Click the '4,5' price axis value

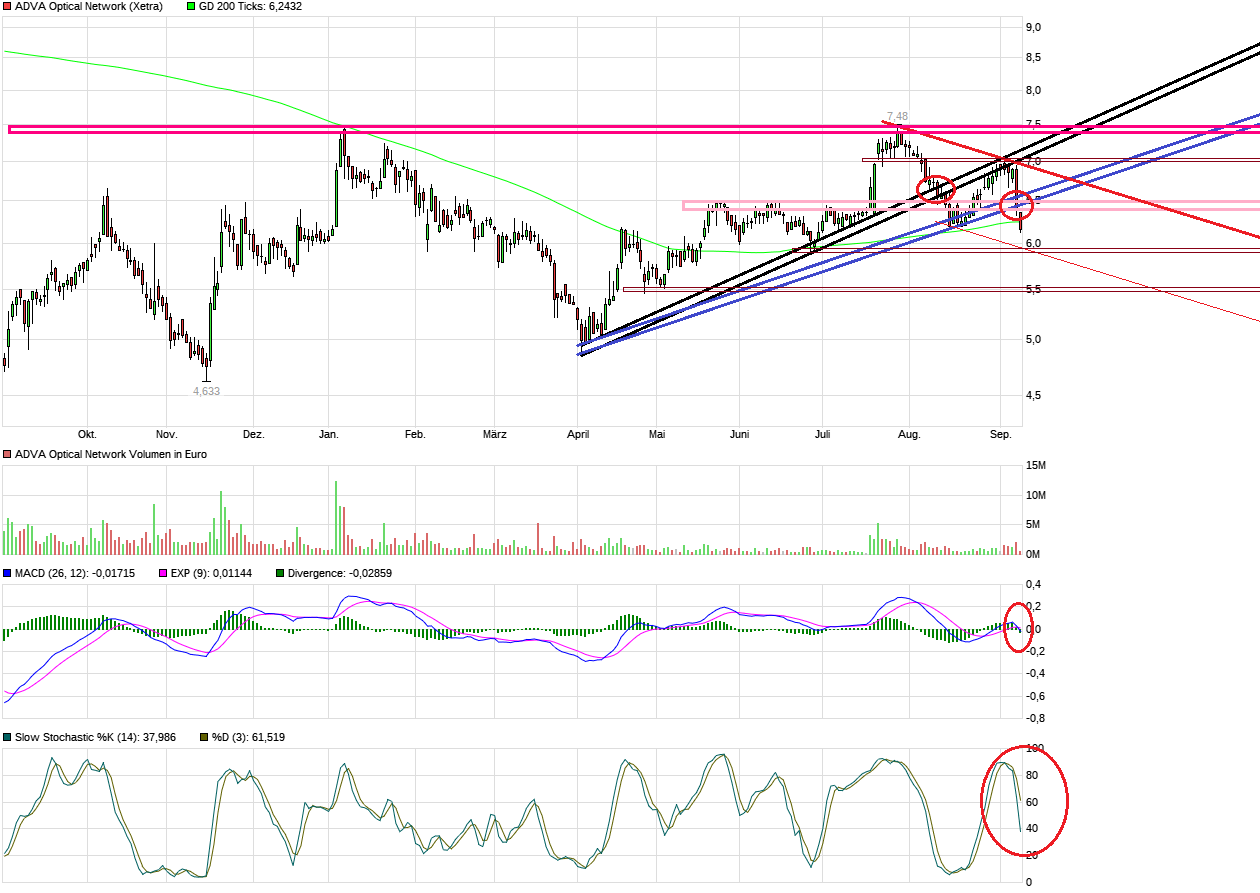point(1034,395)
